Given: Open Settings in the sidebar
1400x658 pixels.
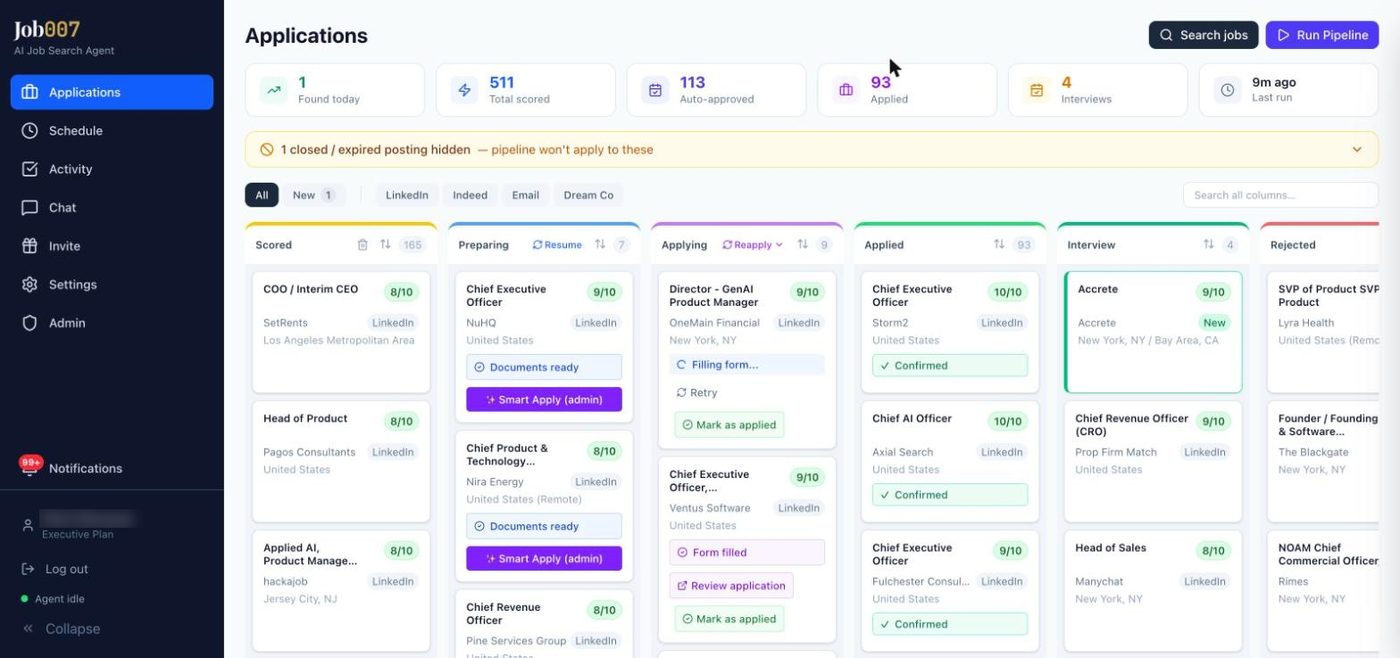Looking at the screenshot, I should (x=112, y=285).
